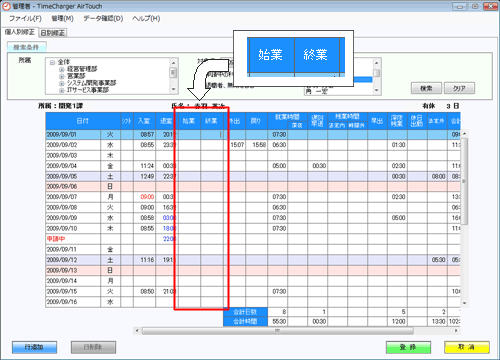The width and height of the screenshot is (500, 360).
Task: Click the 検索 search button
Action: (x=426, y=88)
